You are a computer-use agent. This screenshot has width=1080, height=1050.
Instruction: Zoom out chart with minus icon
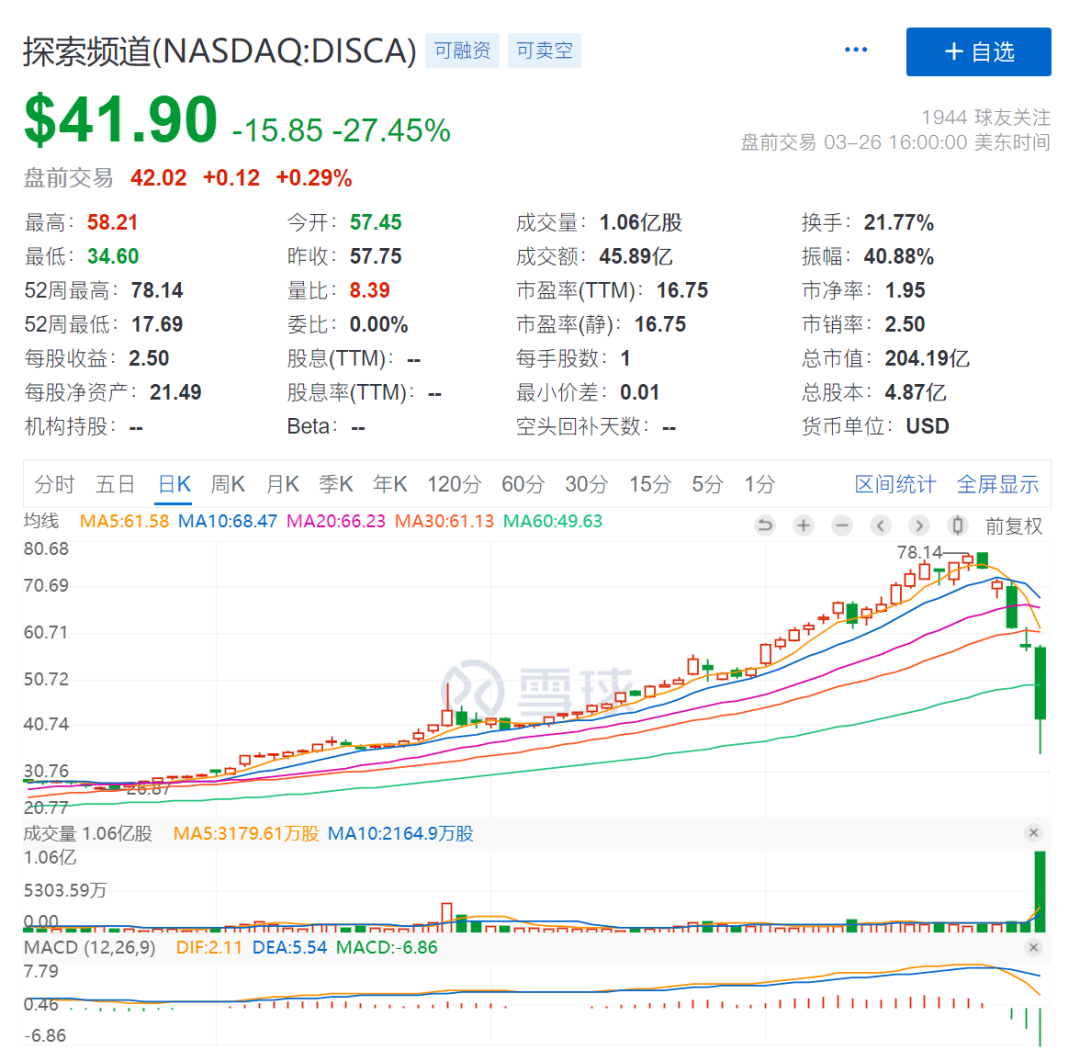pyautogui.click(x=842, y=526)
